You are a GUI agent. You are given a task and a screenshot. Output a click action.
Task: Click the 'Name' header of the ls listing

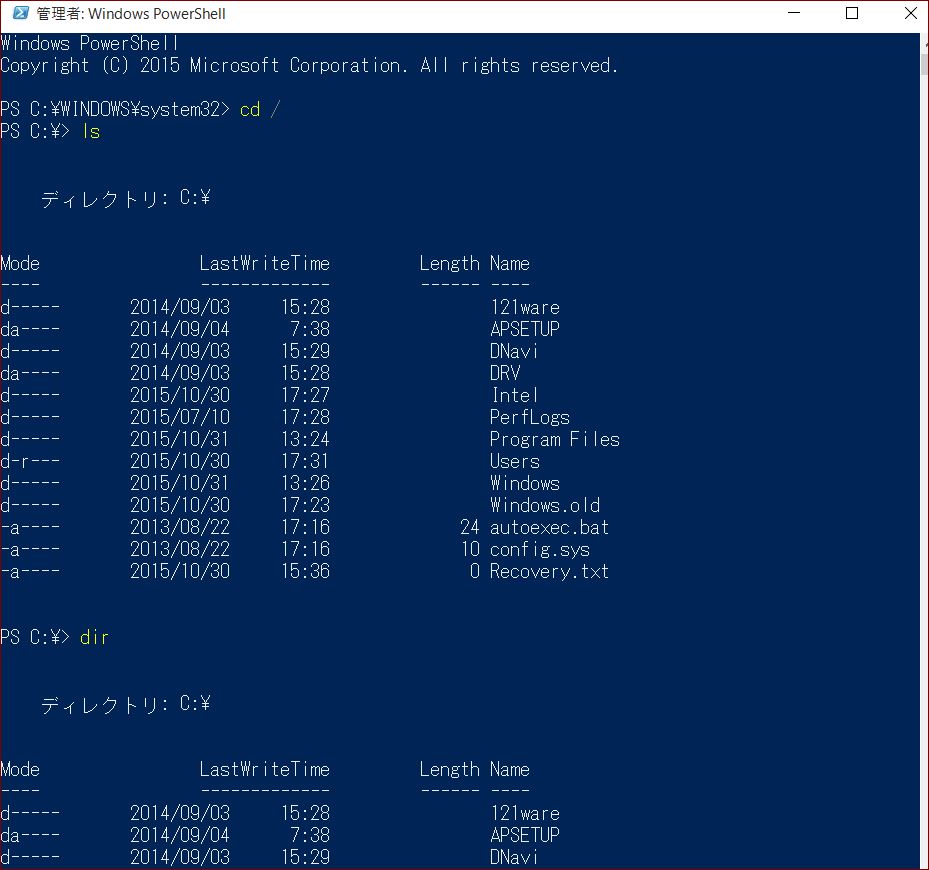pyautogui.click(x=510, y=263)
